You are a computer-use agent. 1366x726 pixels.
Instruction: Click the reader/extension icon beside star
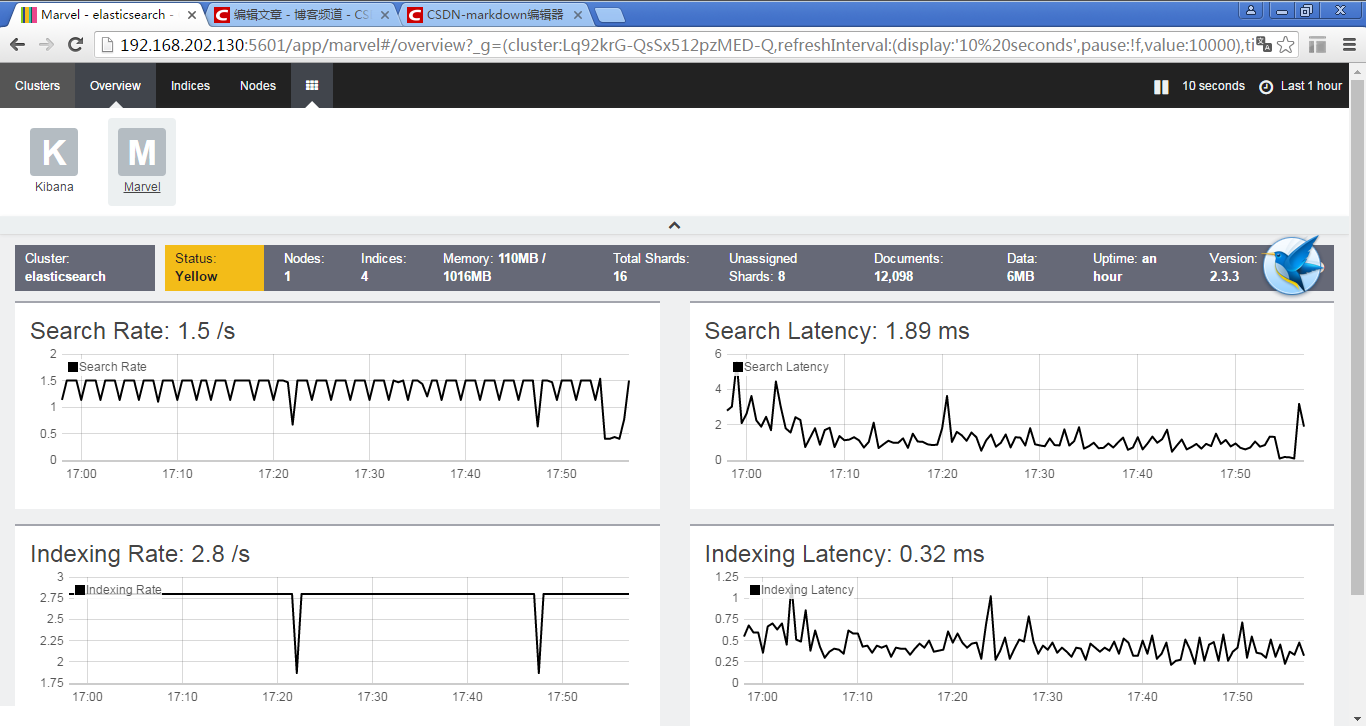1318,45
